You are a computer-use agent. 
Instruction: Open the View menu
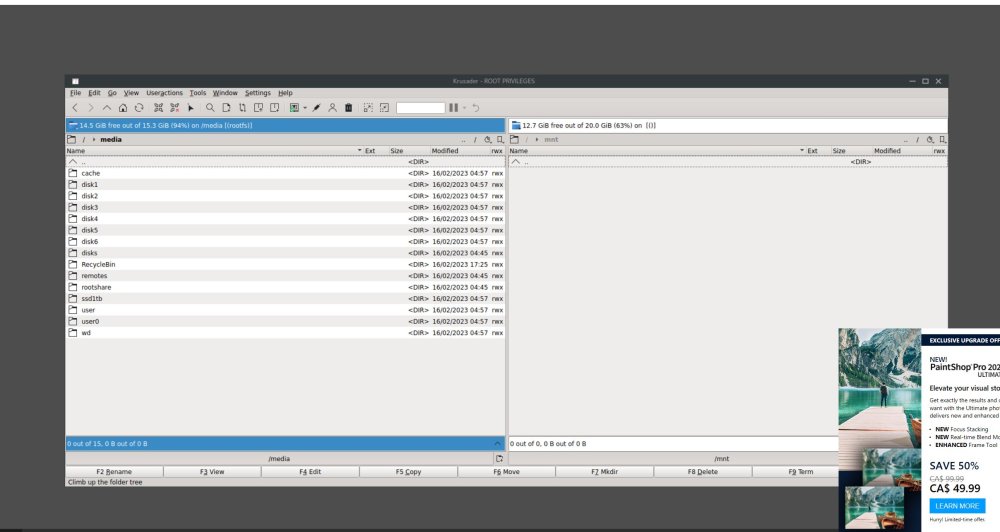pyautogui.click(x=131, y=92)
